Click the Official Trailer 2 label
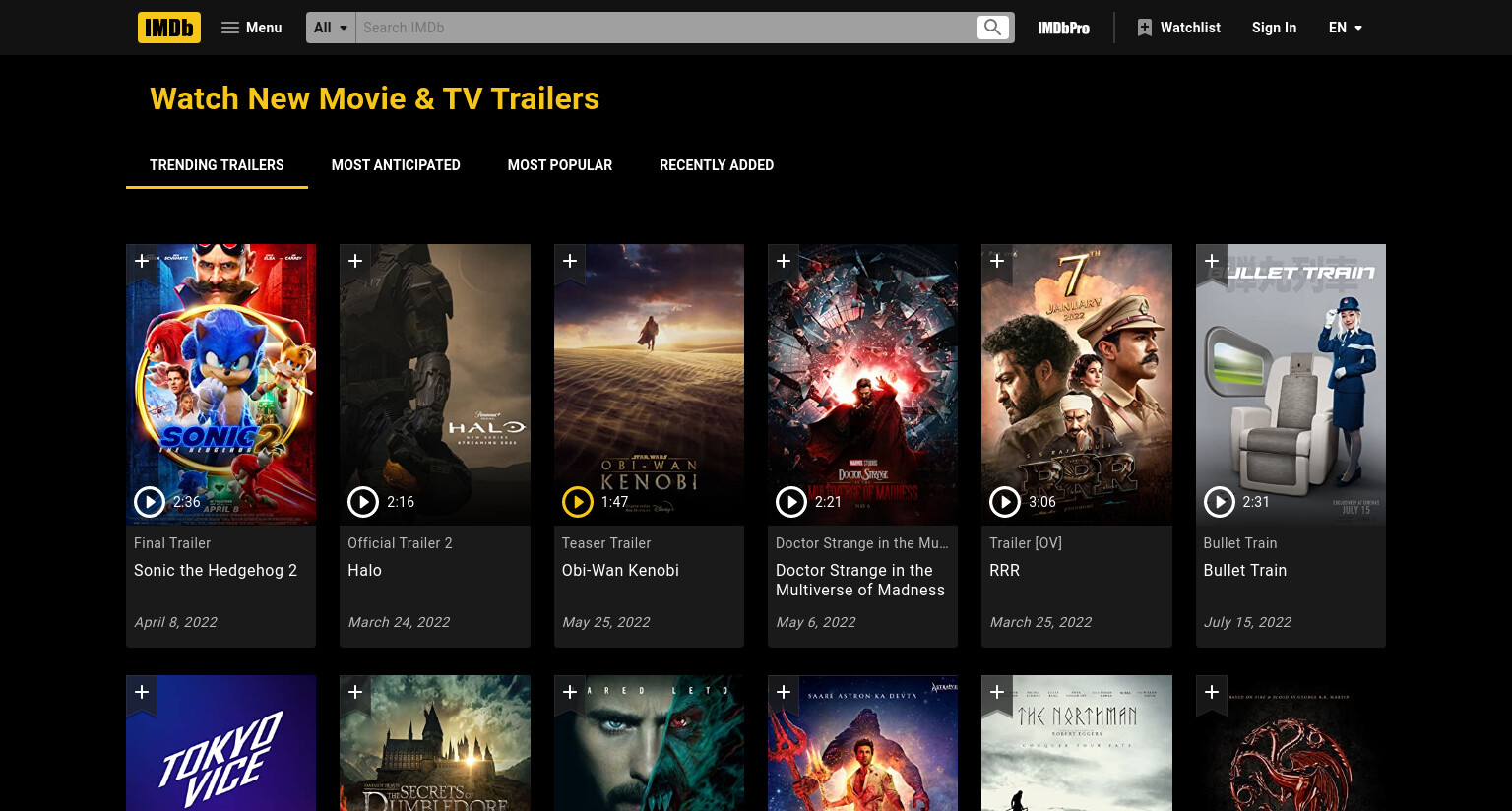This screenshot has width=1512, height=811. coord(400,543)
